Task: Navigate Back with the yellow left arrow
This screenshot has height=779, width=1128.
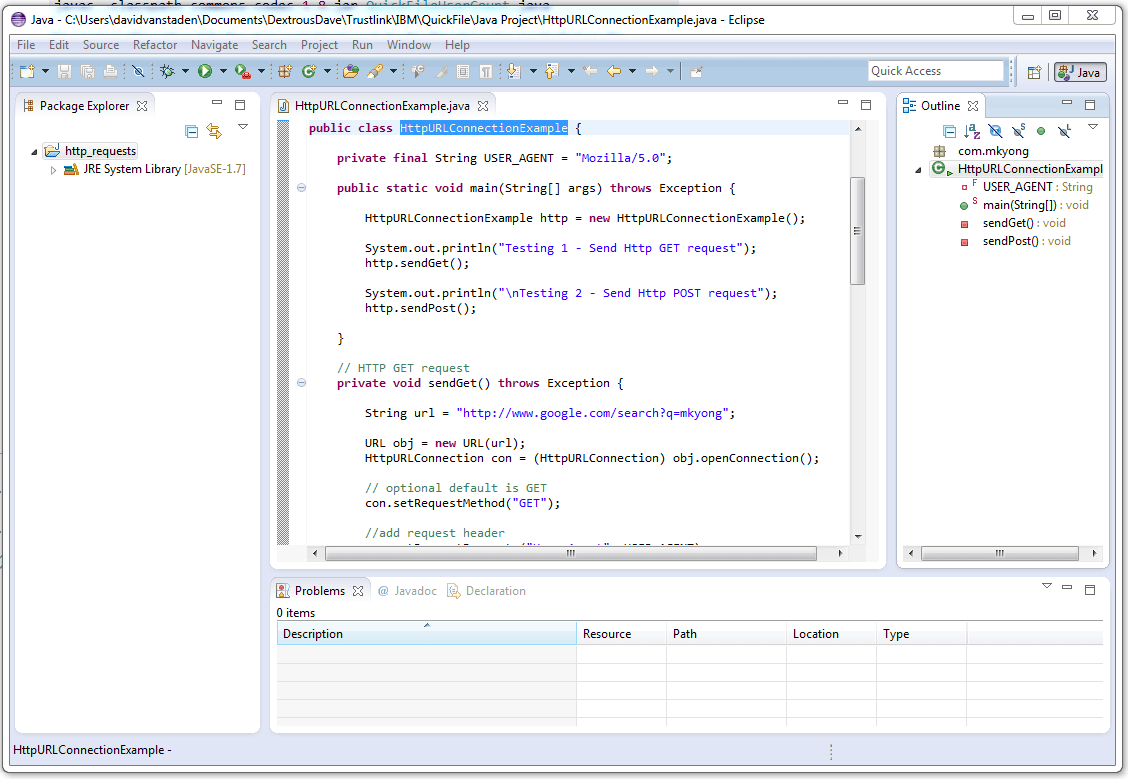Action: (x=614, y=71)
